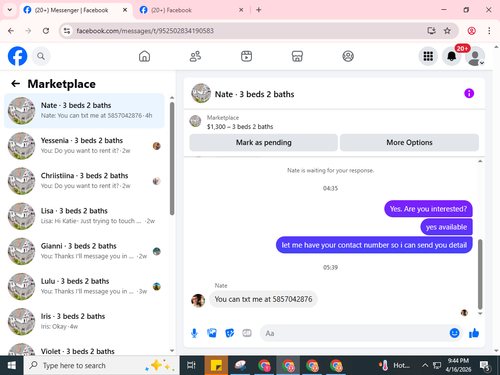Screen dimensions: 500x375
Task: Click the browser back button
Action: click(x=11, y=31)
